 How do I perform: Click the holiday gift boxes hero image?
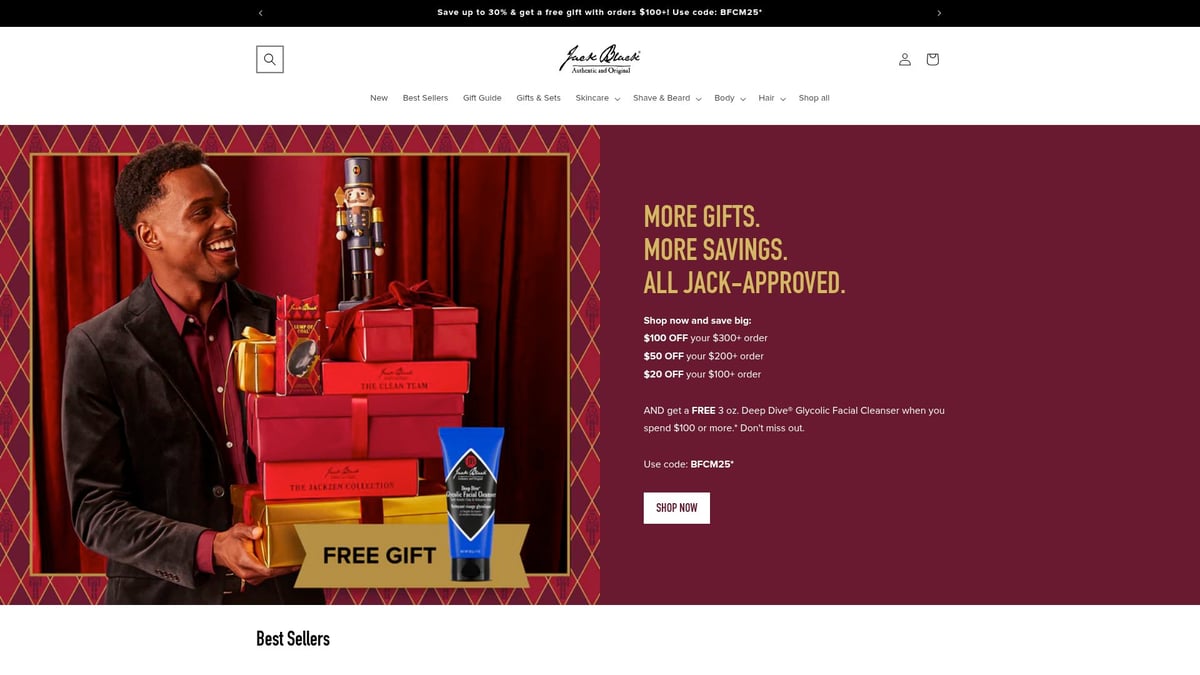pos(300,365)
